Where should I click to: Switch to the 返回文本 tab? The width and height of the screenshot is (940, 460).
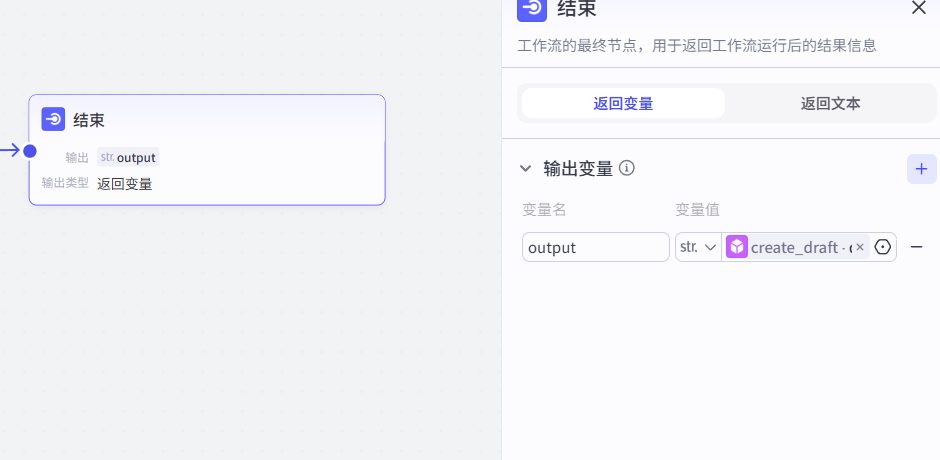pos(830,103)
